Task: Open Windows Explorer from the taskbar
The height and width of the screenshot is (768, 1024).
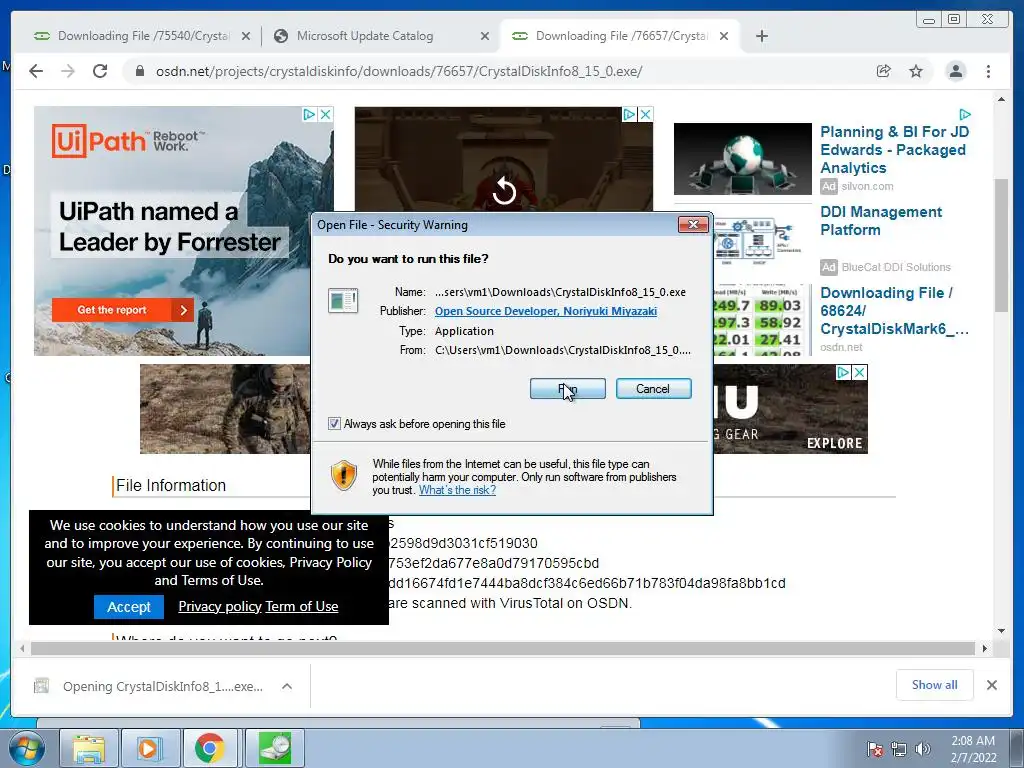Action: coord(88,748)
